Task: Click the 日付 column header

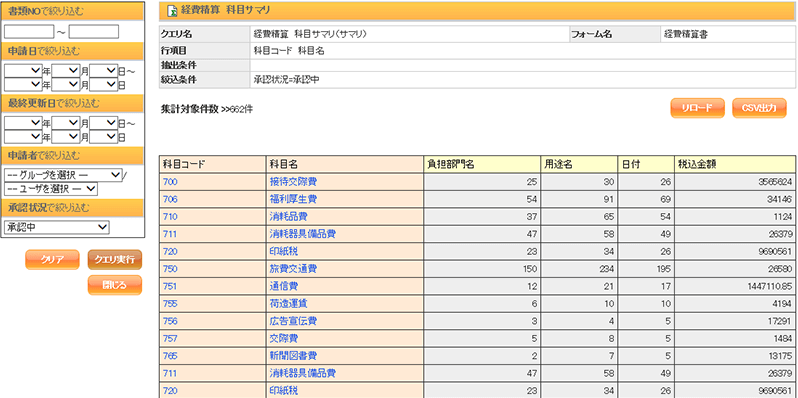Action: click(646, 164)
